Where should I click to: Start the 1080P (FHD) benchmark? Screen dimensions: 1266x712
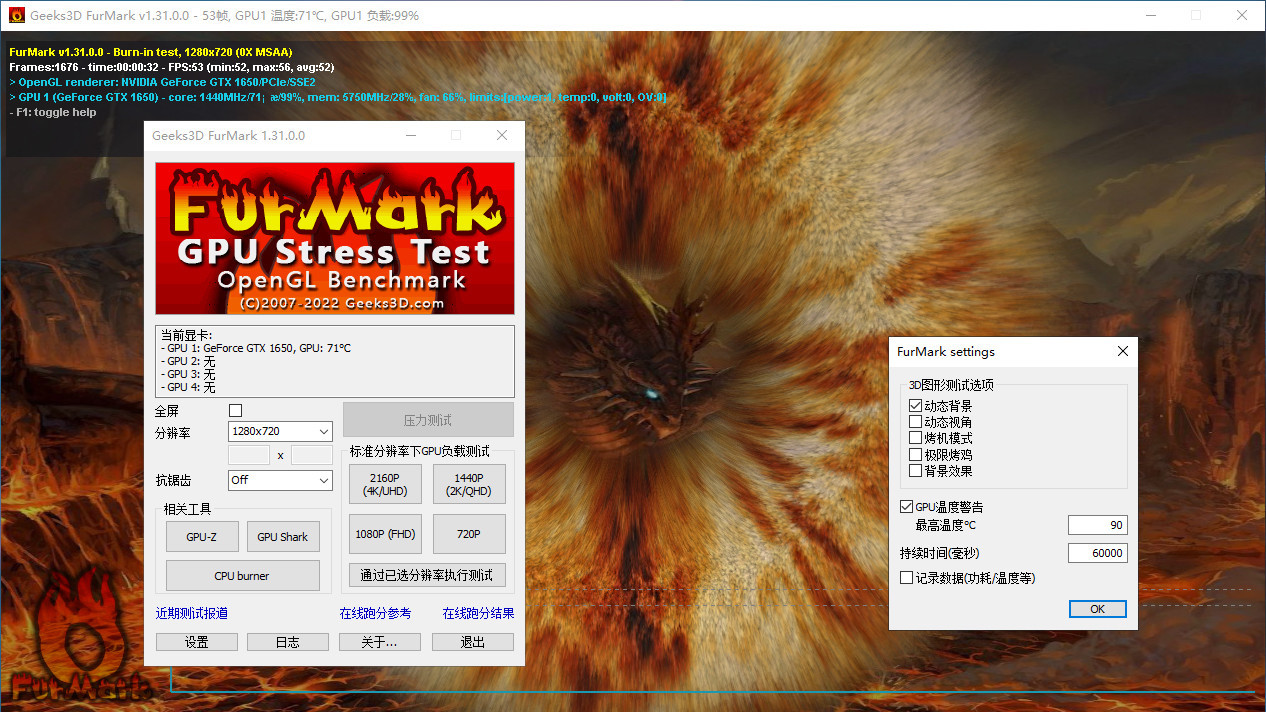point(385,534)
